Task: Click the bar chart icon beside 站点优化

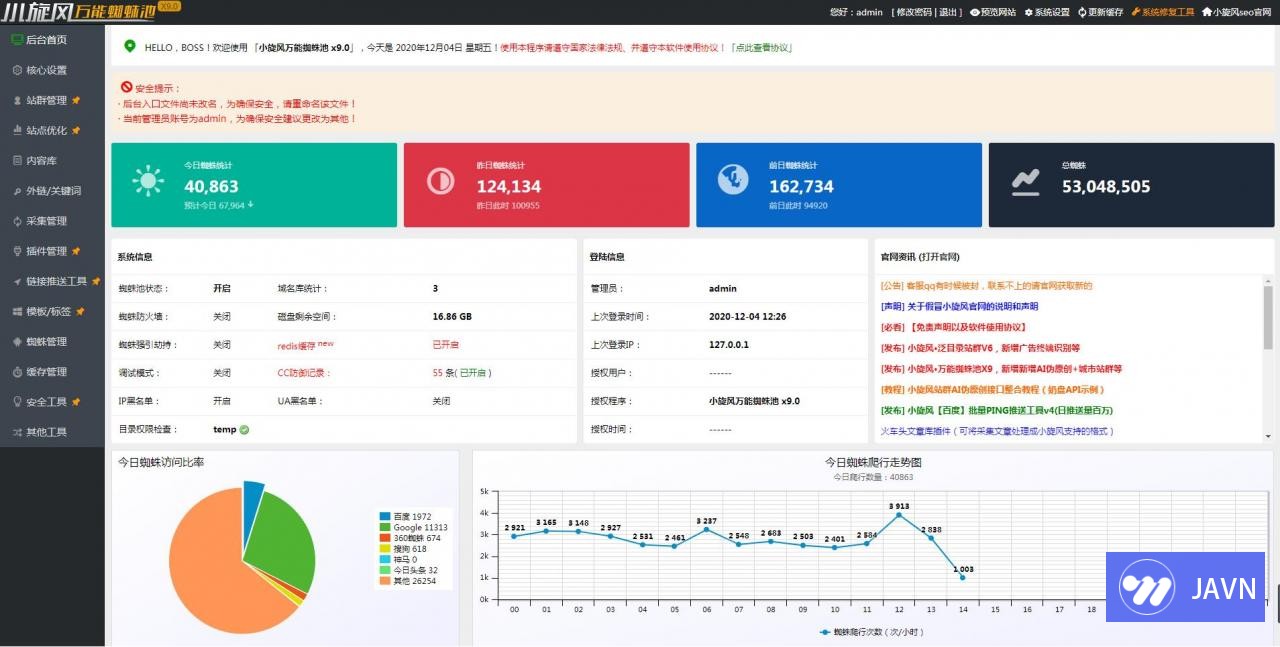Action: (17, 130)
